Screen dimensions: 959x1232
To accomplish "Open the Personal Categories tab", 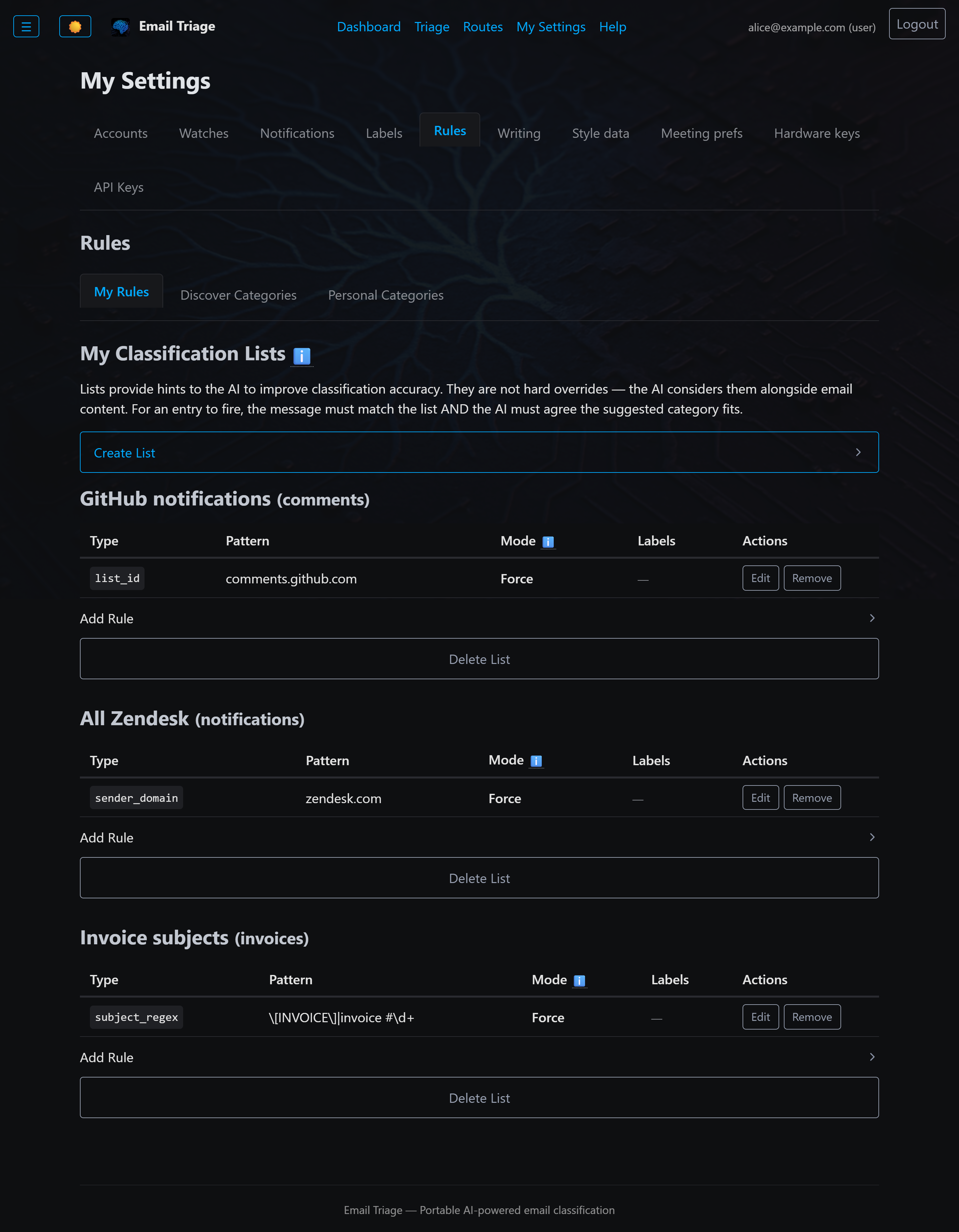I will pos(386,295).
